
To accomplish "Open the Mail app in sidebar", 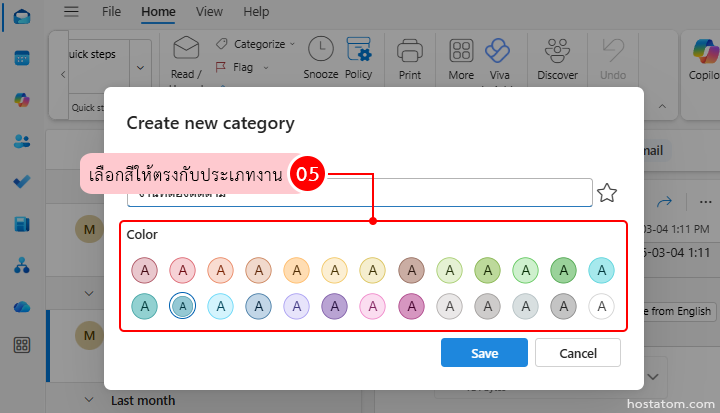I will (22, 17).
